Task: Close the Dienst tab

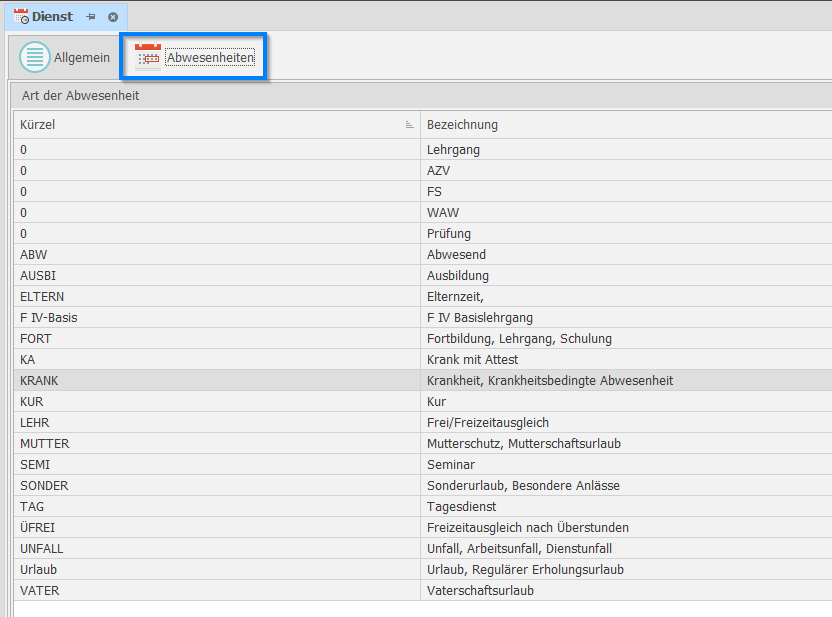Action: 113,17
